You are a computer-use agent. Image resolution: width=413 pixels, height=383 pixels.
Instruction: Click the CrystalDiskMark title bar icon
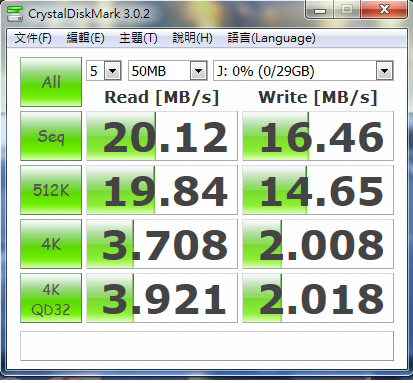tap(15, 14)
